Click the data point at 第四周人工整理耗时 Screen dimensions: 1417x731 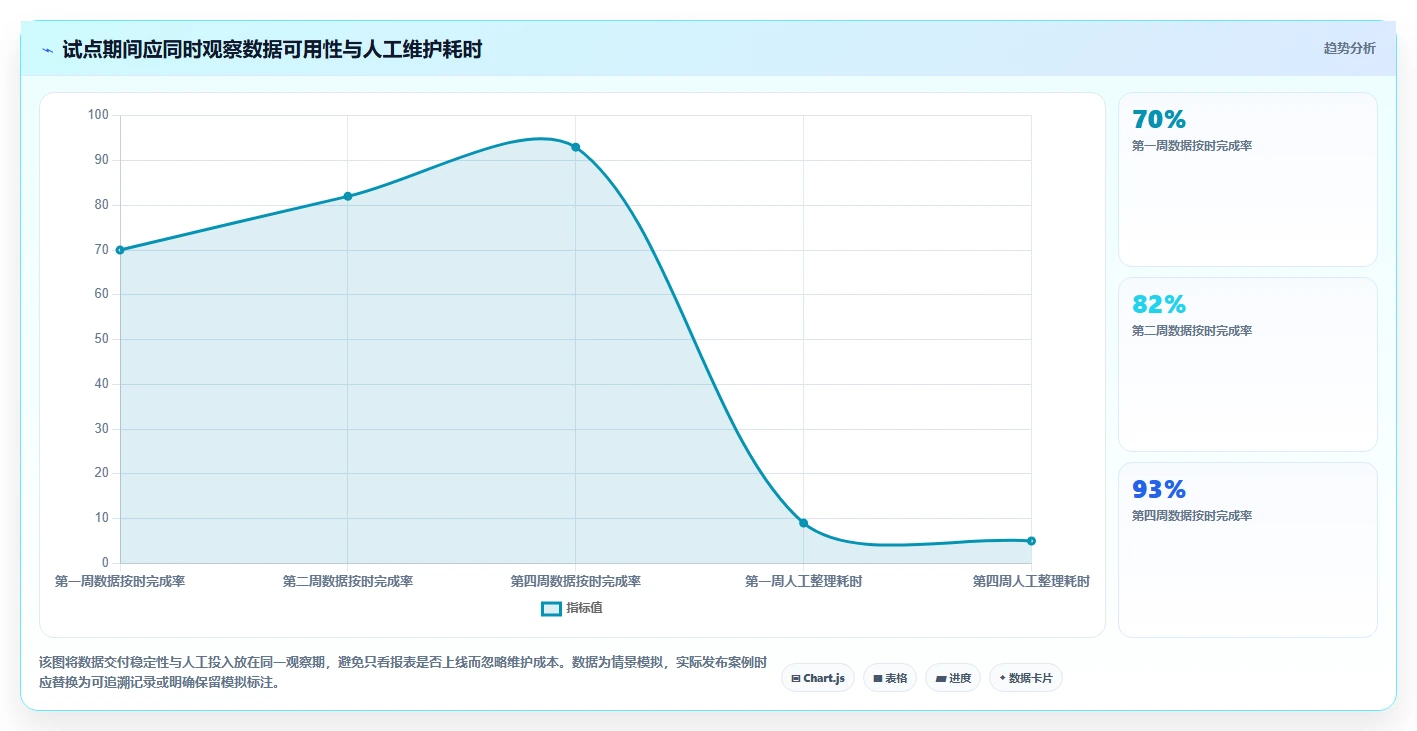pos(1031,541)
